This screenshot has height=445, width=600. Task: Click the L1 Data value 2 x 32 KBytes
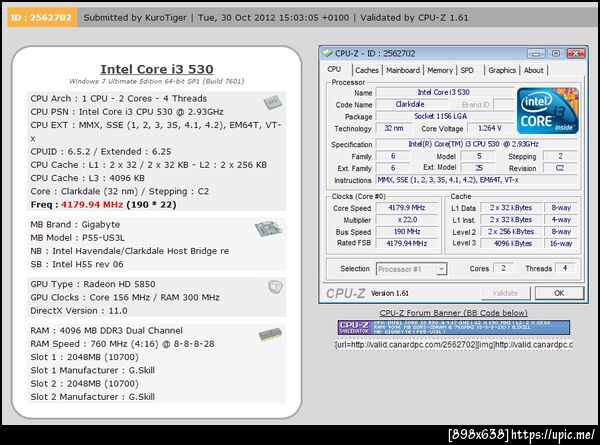click(511, 208)
